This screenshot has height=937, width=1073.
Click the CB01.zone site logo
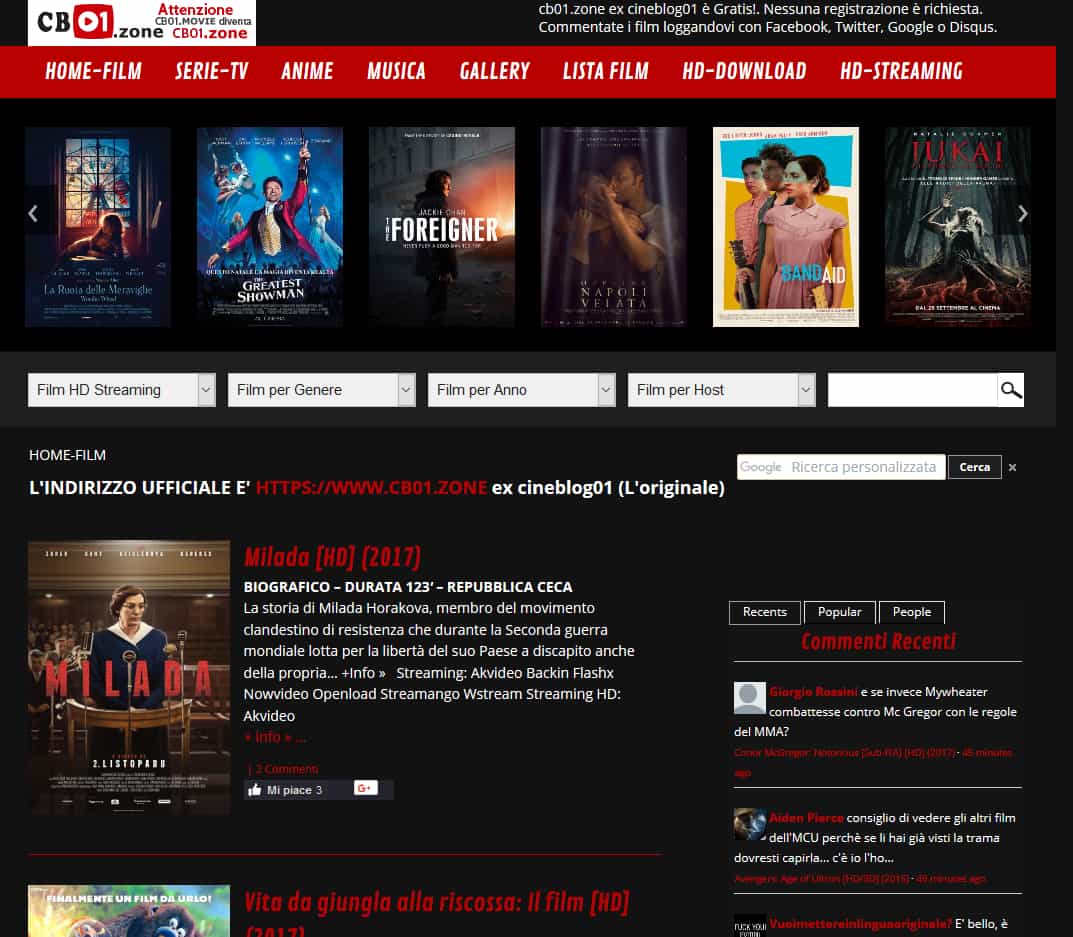[142, 23]
